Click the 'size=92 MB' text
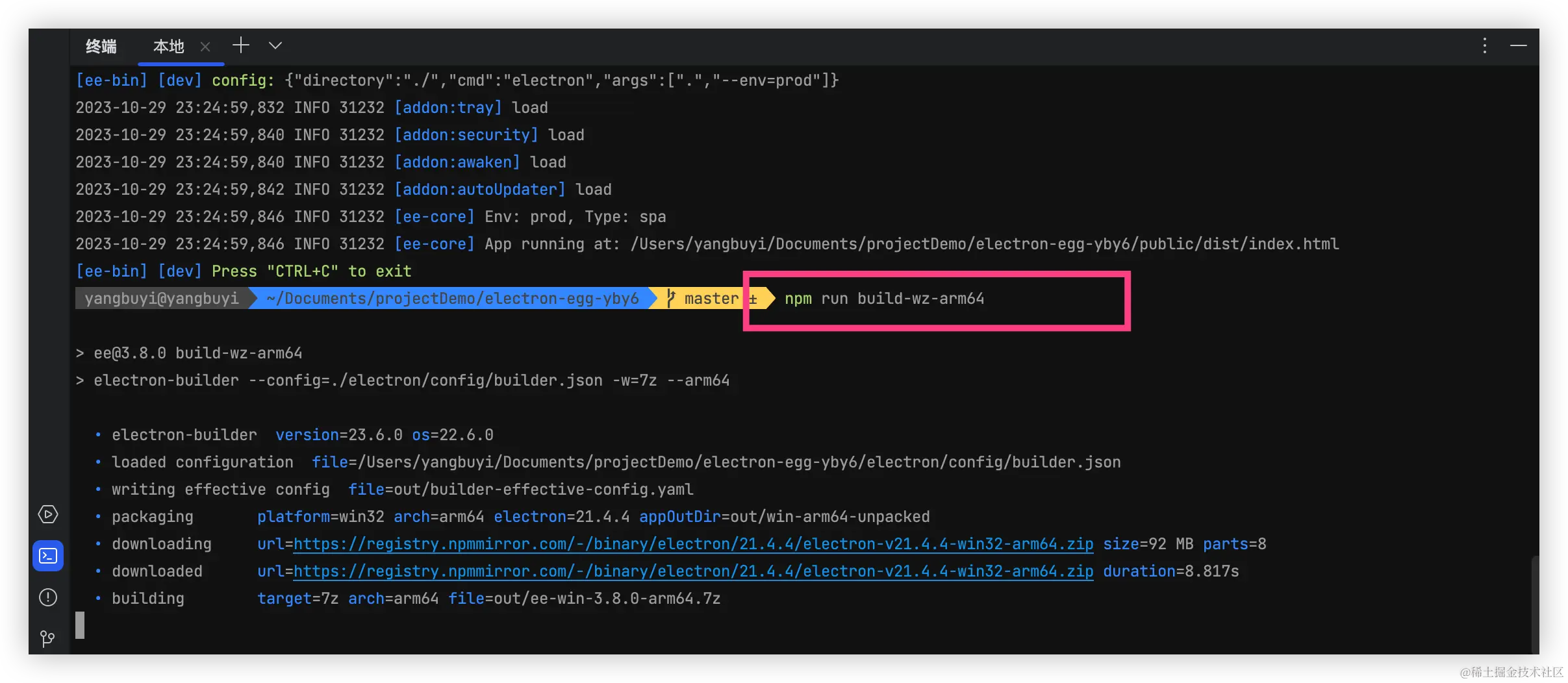 click(x=1148, y=544)
